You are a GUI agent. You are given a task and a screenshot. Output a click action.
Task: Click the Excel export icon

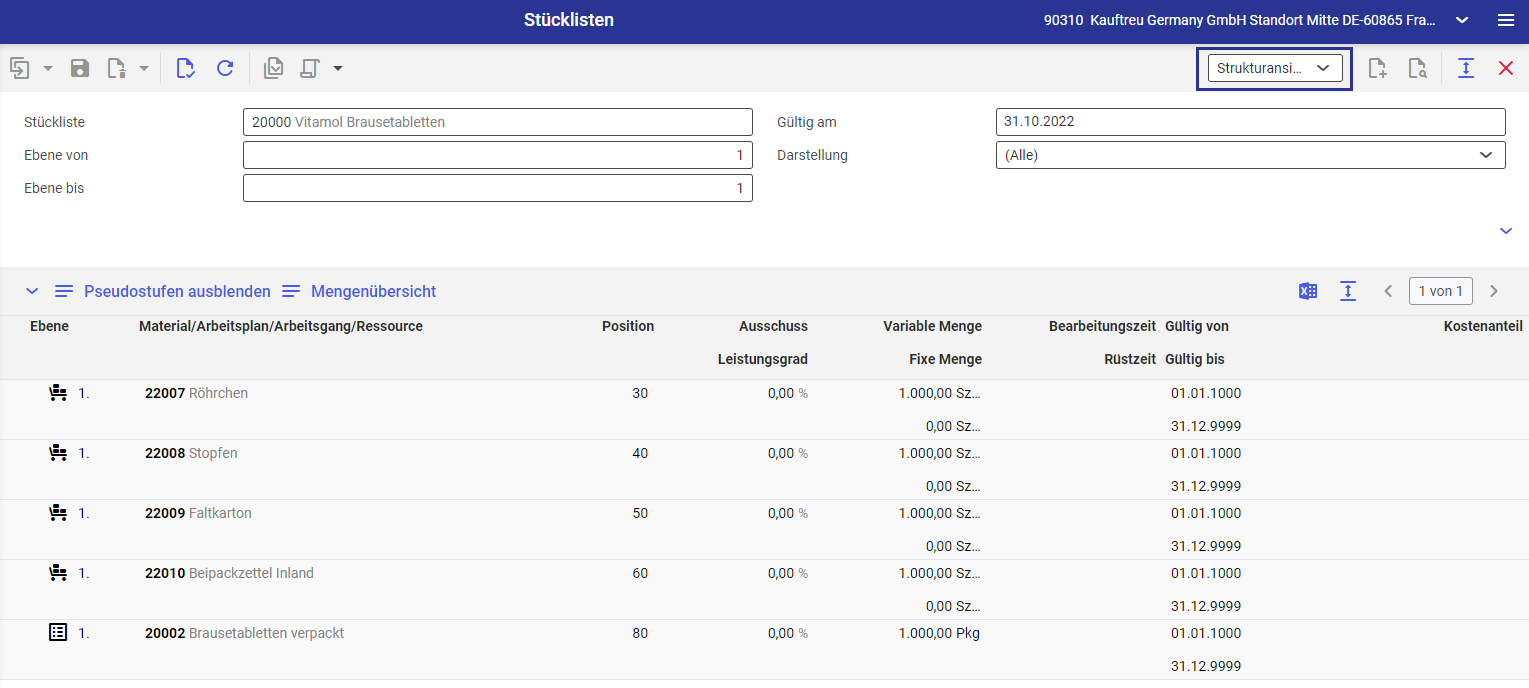click(x=1307, y=291)
